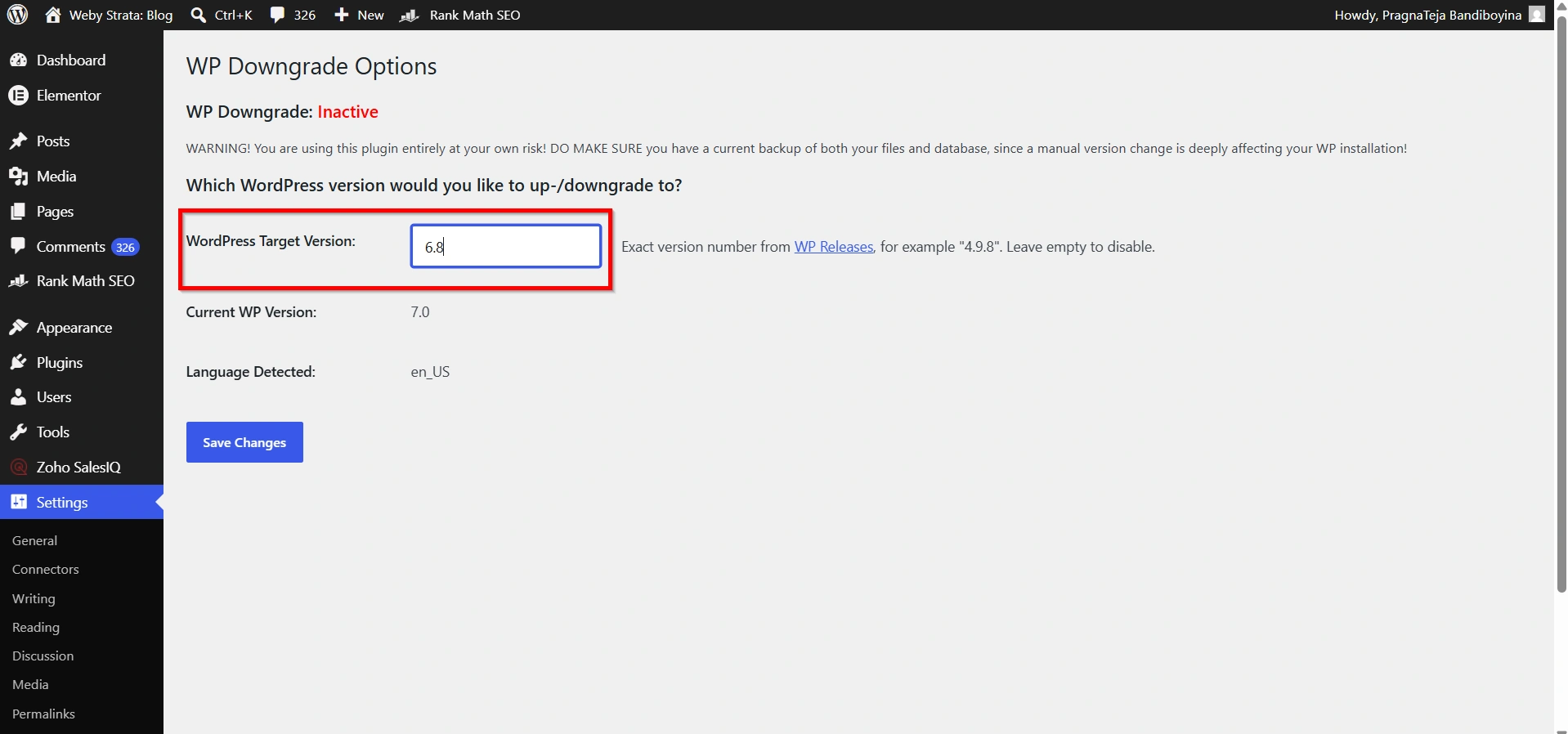Click the Media sidebar icon
Viewport: 1568px width, 734px height.
18,177
